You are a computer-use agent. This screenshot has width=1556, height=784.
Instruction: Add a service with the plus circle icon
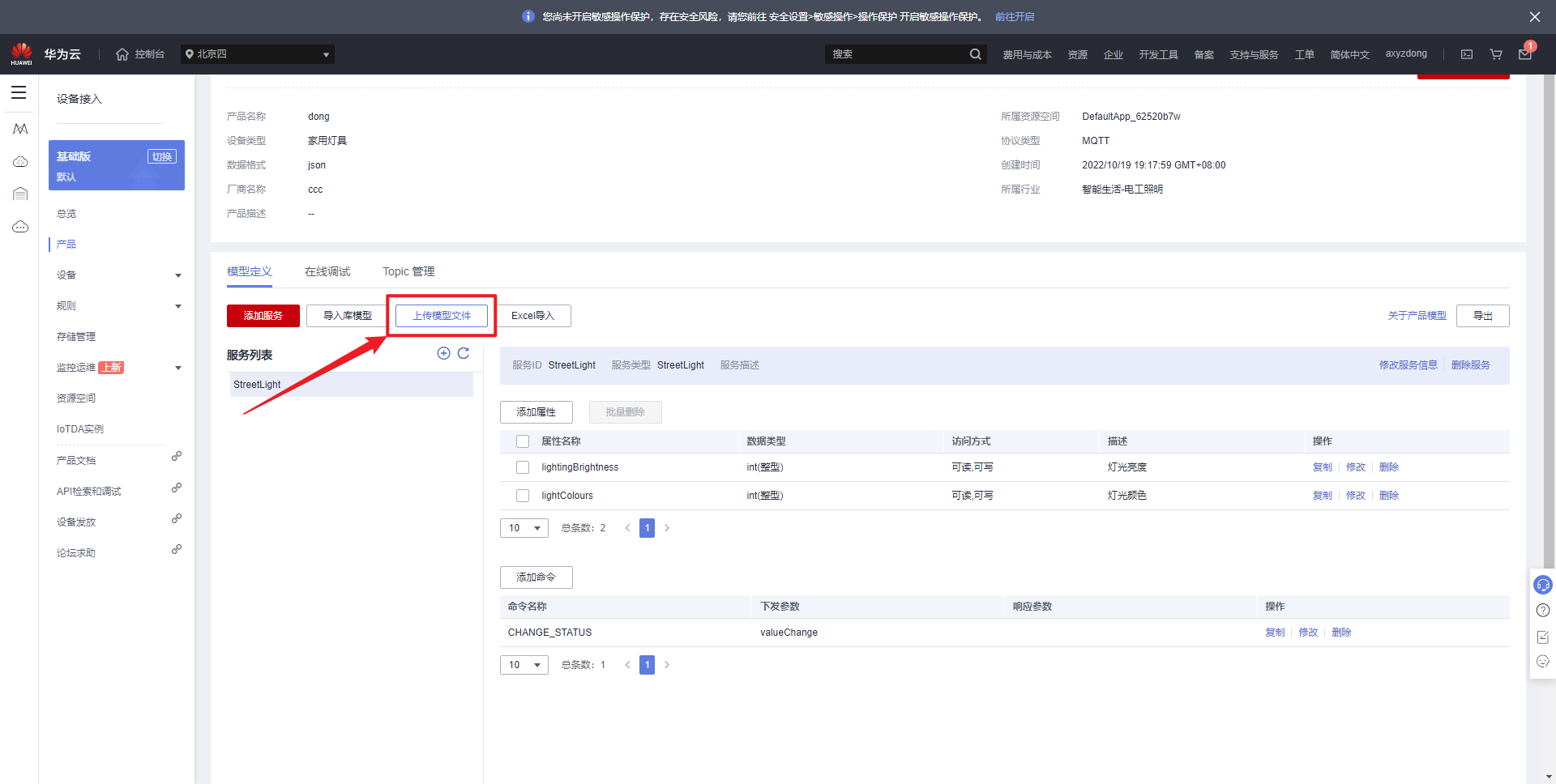coord(443,353)
